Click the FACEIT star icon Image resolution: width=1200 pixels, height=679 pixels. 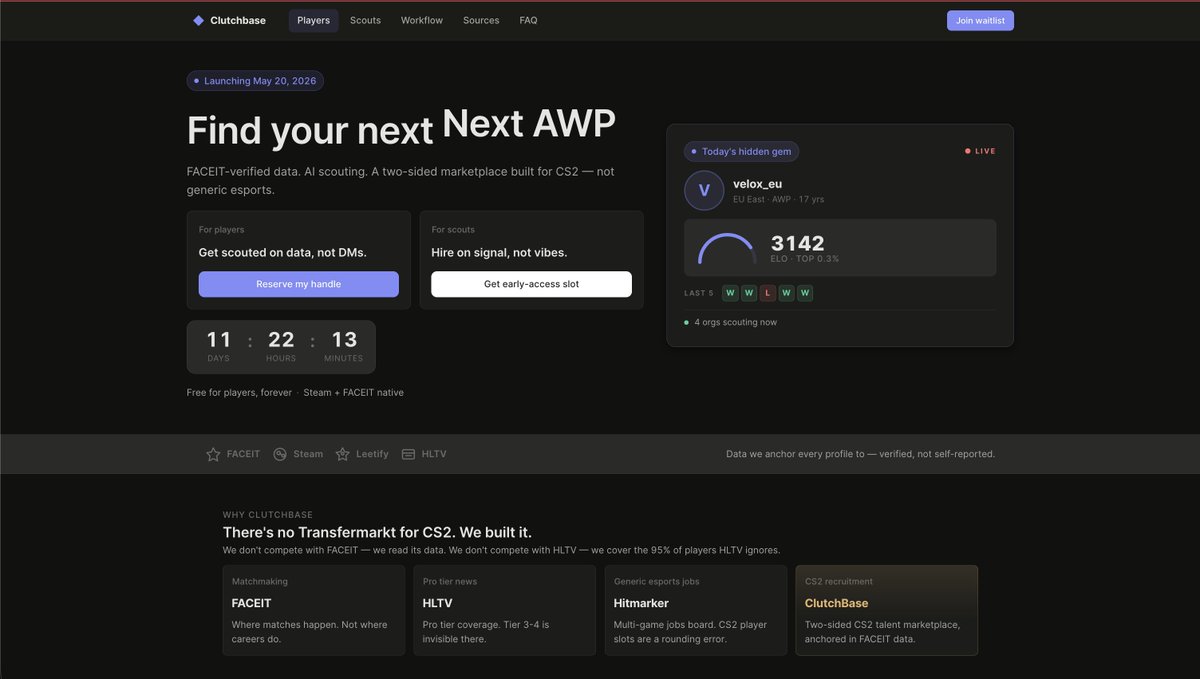click(213, 454)
